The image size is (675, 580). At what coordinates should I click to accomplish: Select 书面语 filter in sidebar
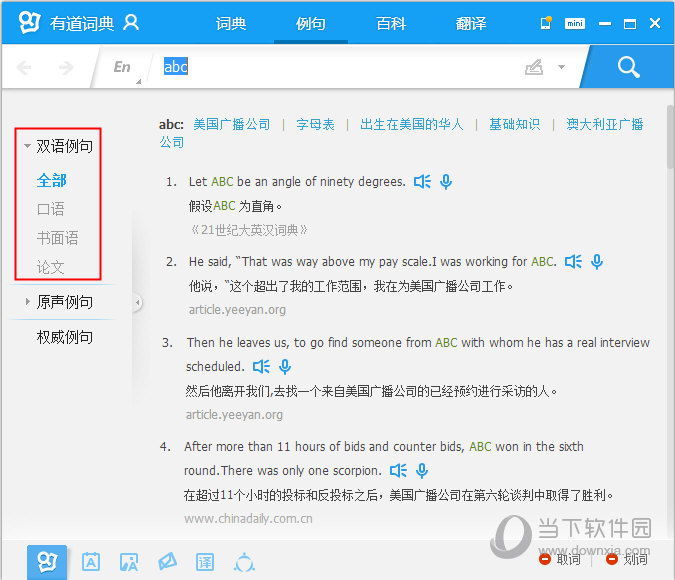tap(58, 238)
